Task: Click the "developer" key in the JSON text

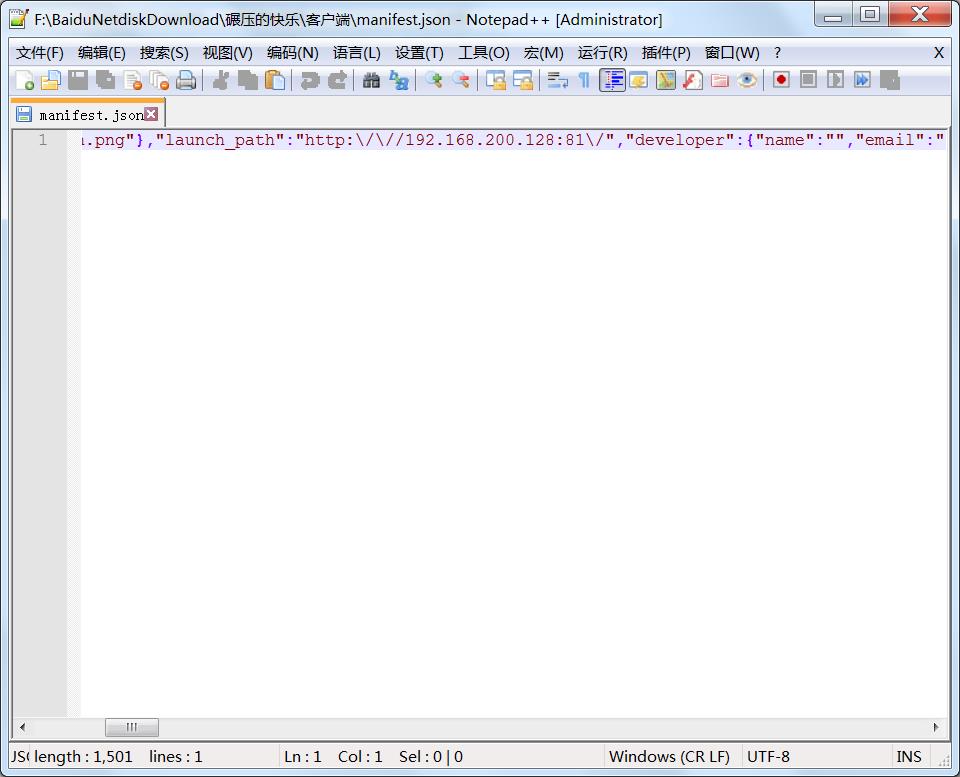Action: point(680,140)
